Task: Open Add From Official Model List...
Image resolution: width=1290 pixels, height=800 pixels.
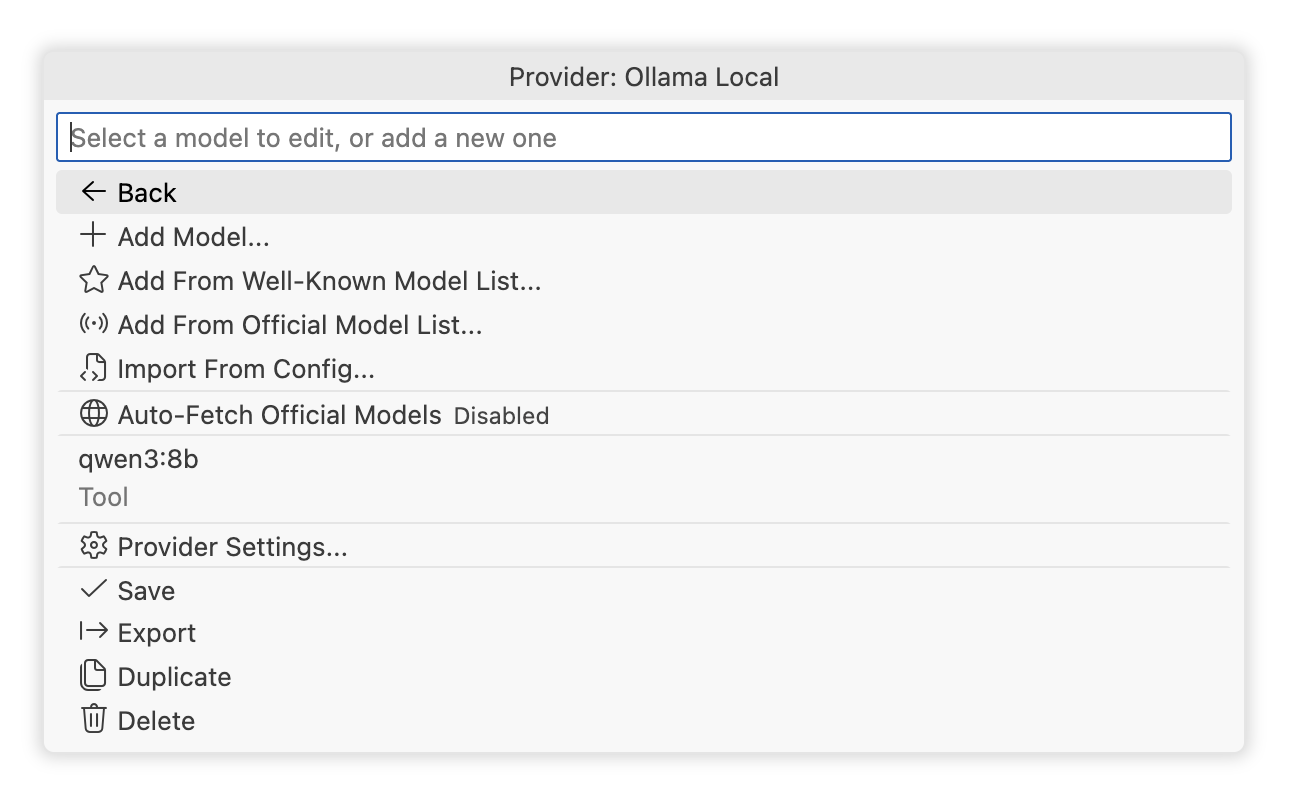Action: pyautogui.click(x=644, y=325)
